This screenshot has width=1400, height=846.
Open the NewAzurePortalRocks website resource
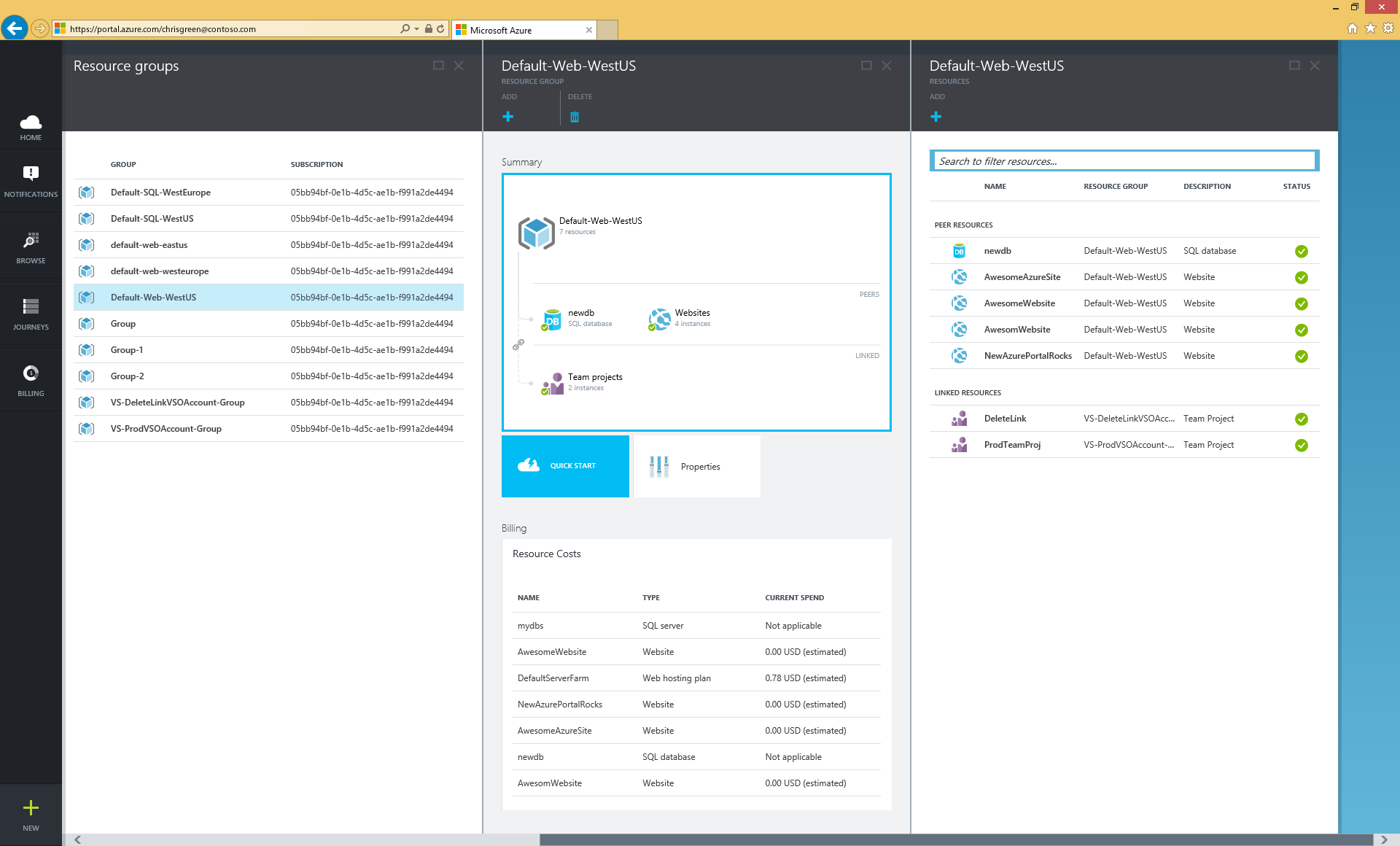click(1027, 356)
